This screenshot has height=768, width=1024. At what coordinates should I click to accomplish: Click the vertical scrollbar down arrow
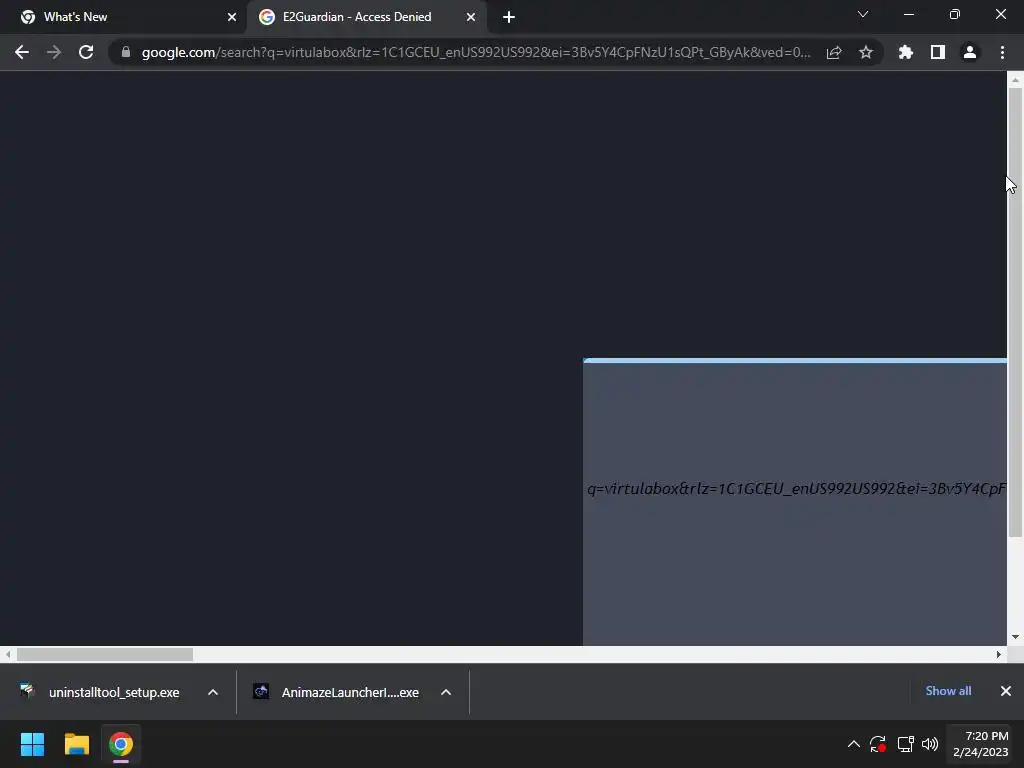[x=1015, y=637]
